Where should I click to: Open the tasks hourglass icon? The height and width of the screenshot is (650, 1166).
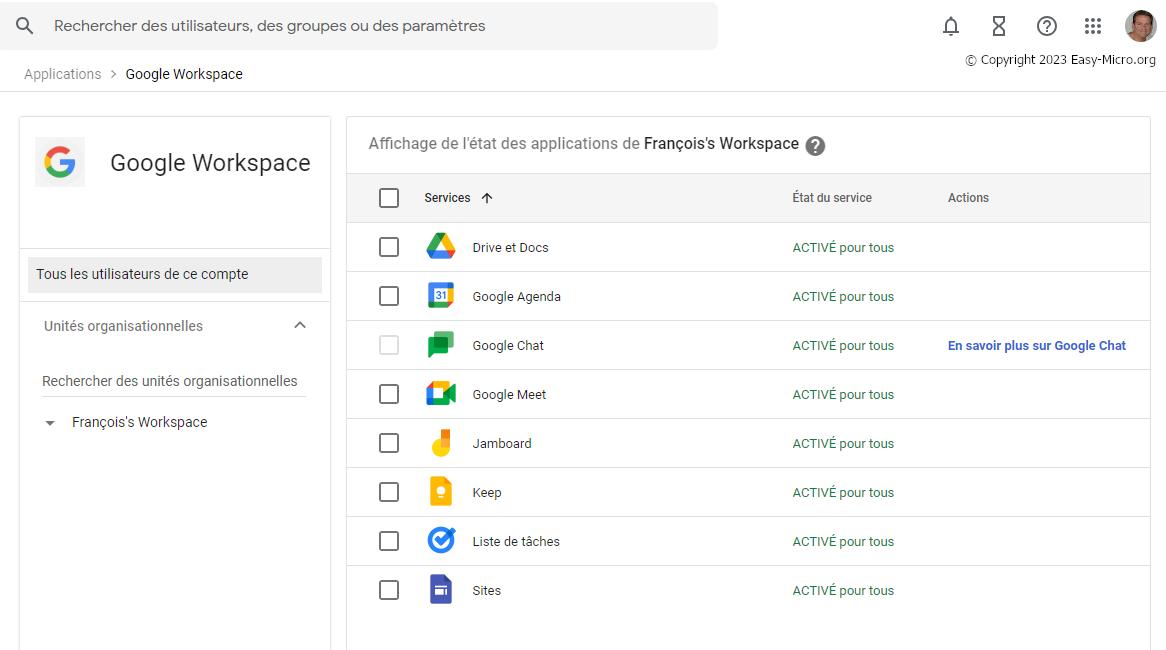coord(999,27)
